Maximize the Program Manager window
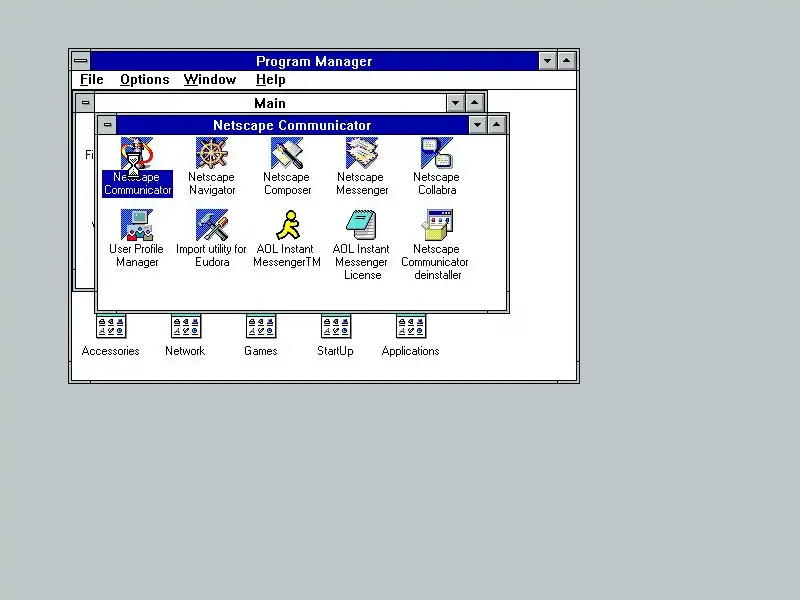This screenshot has width=800, height=600. pos(567,61)
